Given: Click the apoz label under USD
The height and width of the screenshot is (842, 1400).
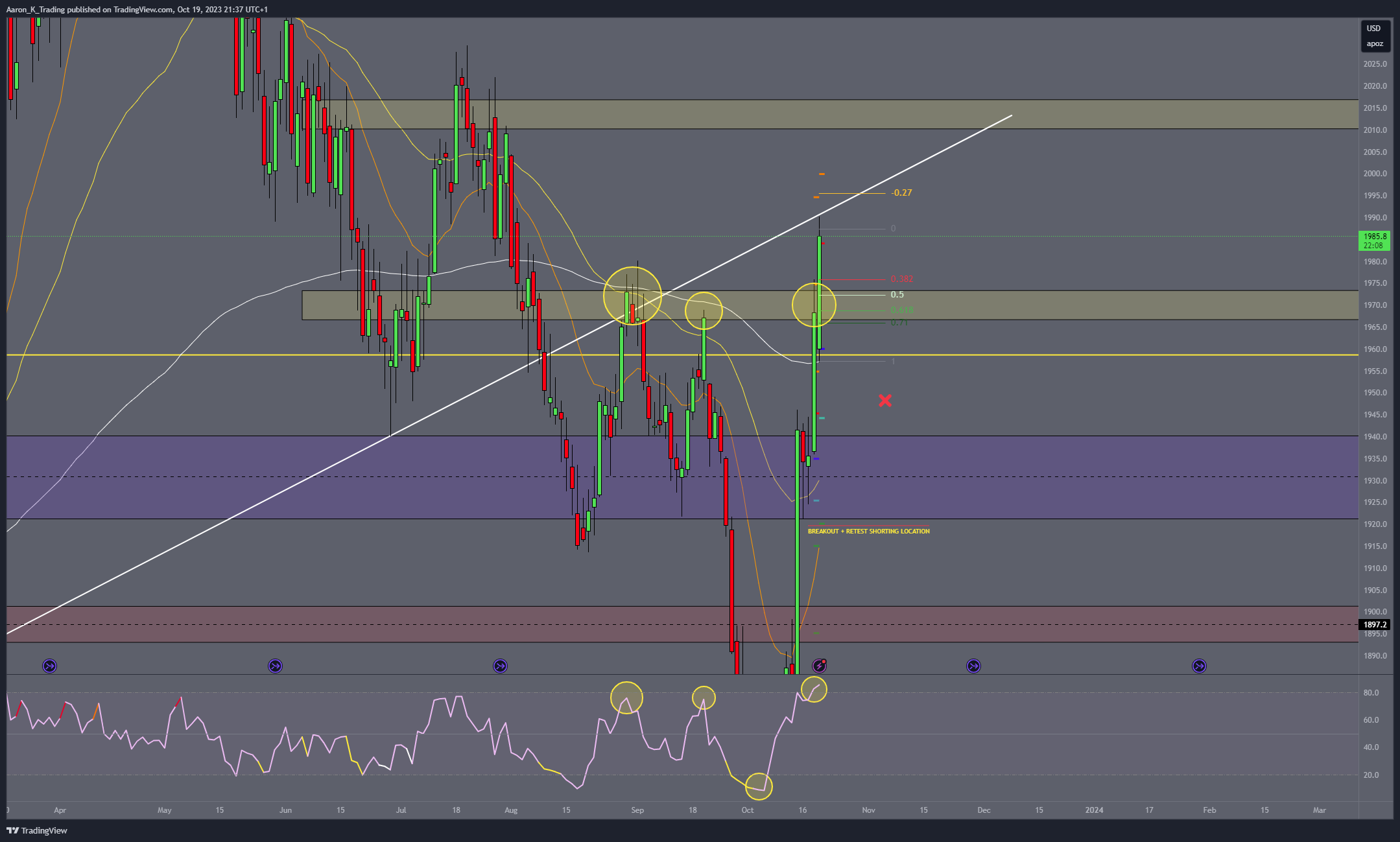Looking at the screenshot, I should click(x=1375, y=44).
